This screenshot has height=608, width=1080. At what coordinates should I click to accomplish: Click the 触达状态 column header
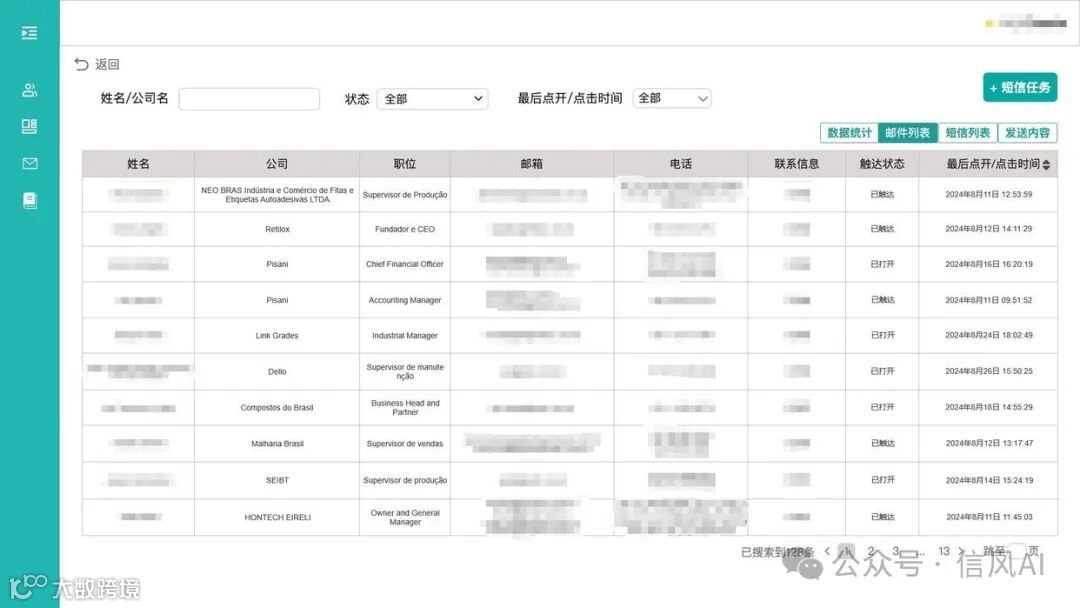pos(882,164)
